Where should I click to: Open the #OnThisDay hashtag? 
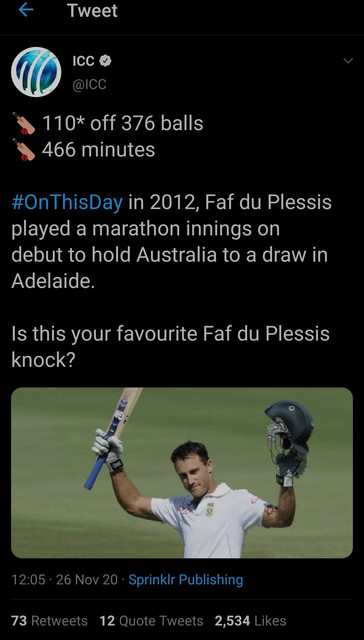tap(67, 203)
